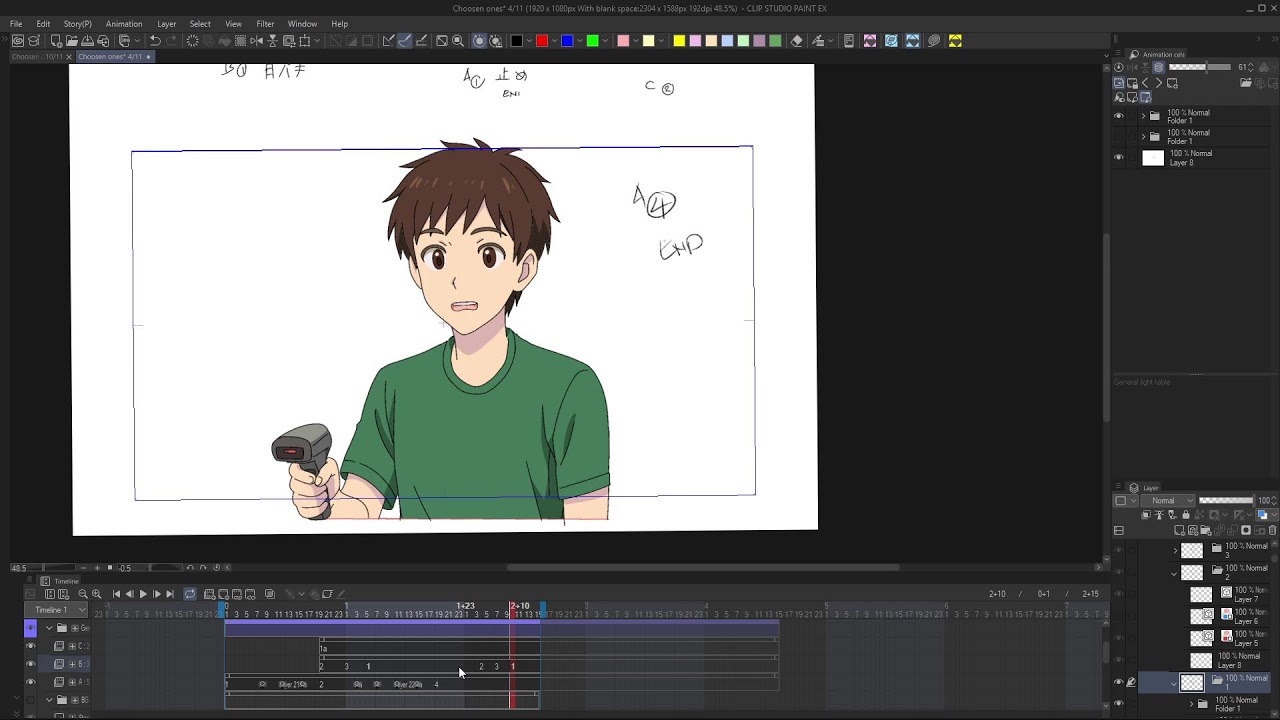Toggle loop playback in the timeline

[189, 594]
